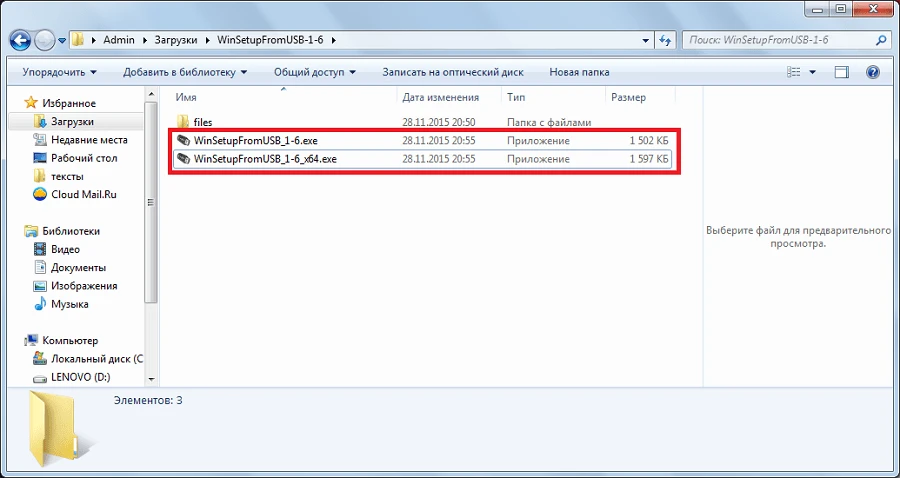Viewport: 900px width, 478px height.
Task: Select the WinSetupFromUSB_1-6_x64.exe file name
Action: tap(265, 159)
